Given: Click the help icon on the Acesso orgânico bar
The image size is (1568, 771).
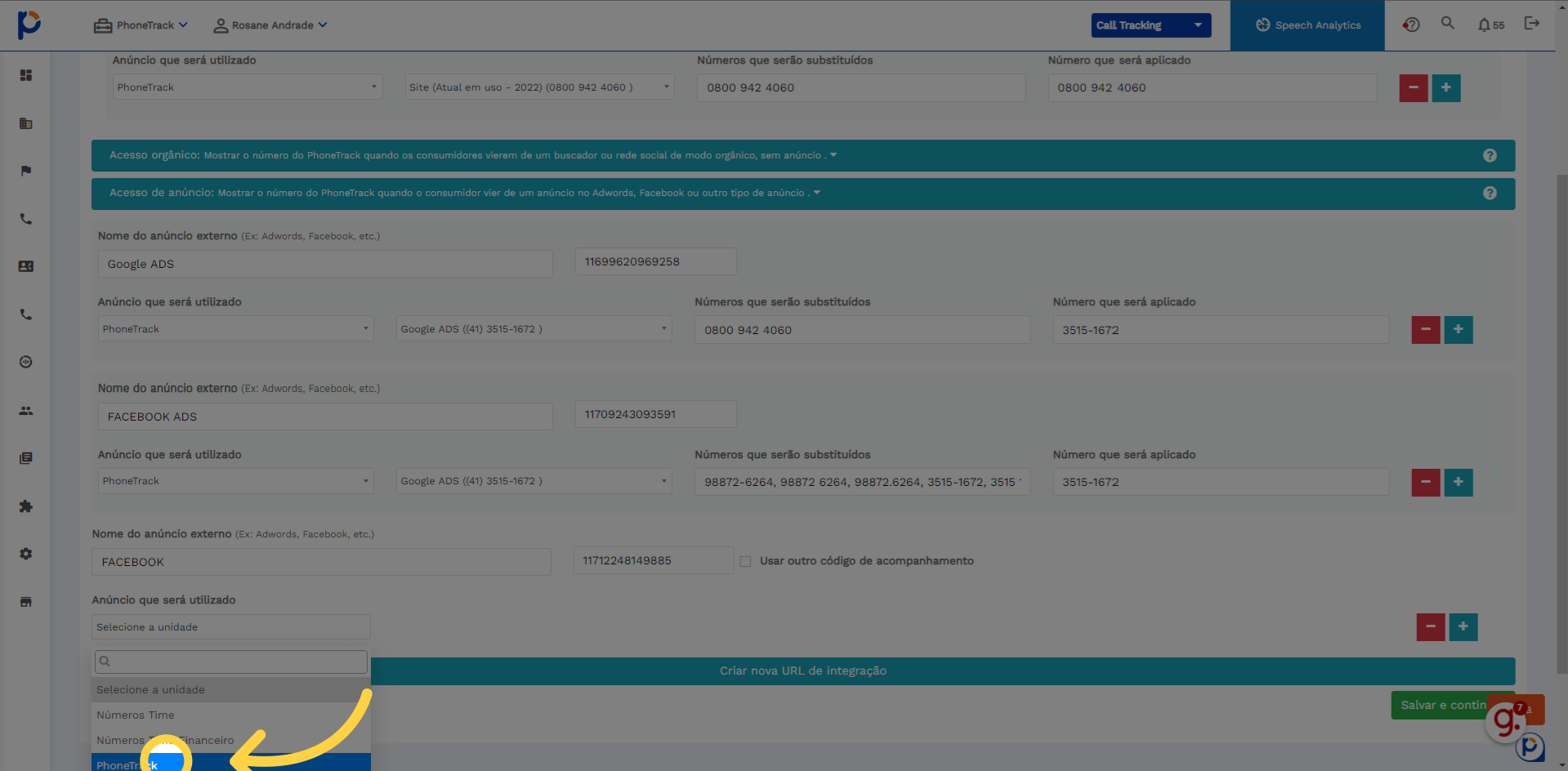Looking at the screenshot, I should pos(1490,155).
